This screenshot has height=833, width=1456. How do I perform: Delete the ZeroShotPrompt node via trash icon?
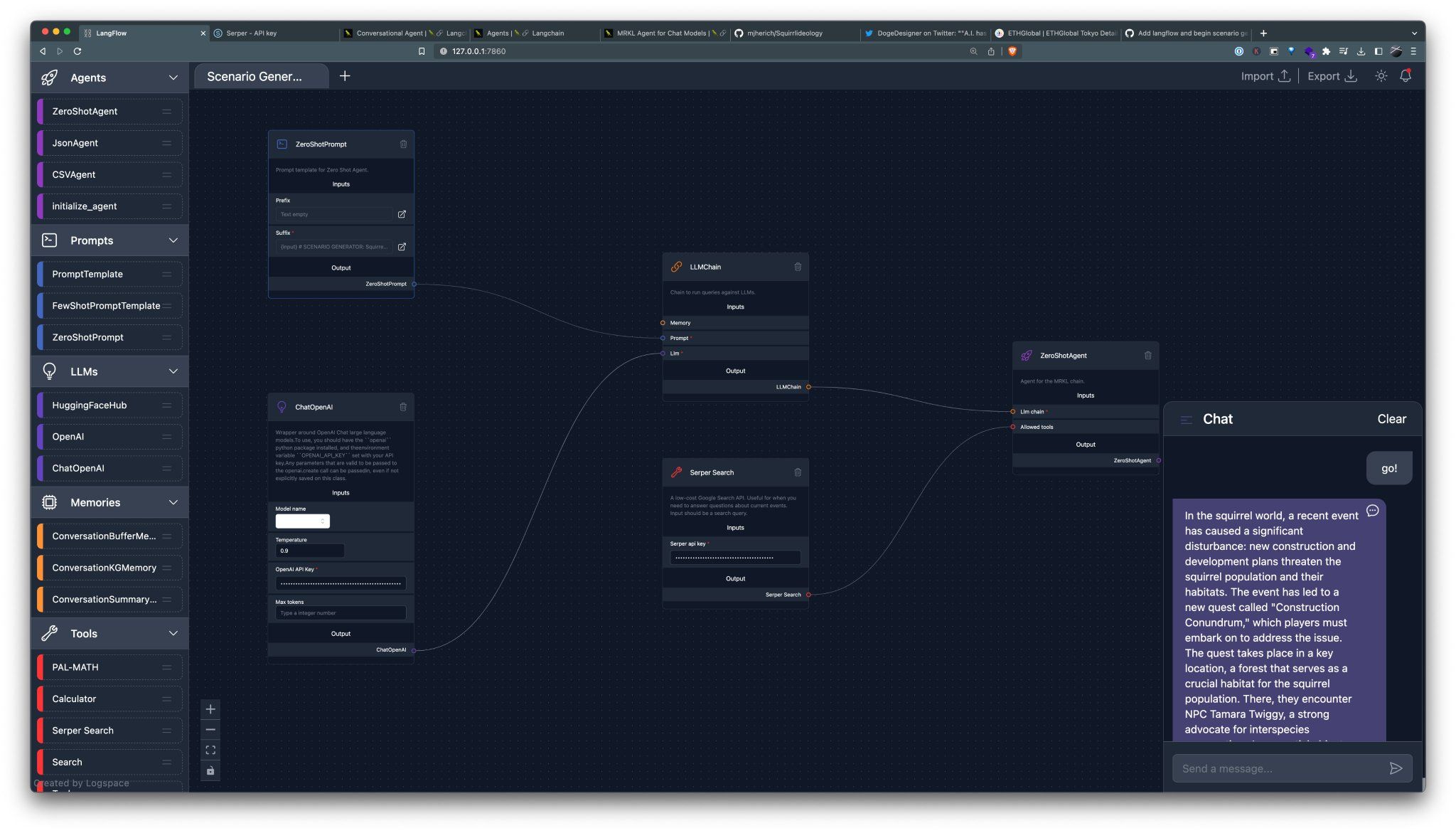(403, 144)
